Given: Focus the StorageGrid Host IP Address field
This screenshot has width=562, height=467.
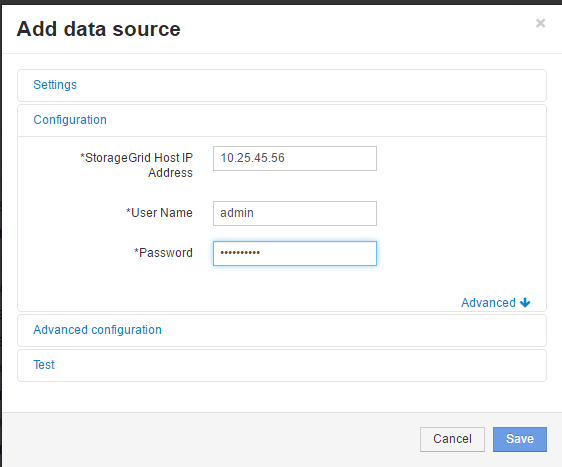Looking at the screenshot, I should pos(295,158).
